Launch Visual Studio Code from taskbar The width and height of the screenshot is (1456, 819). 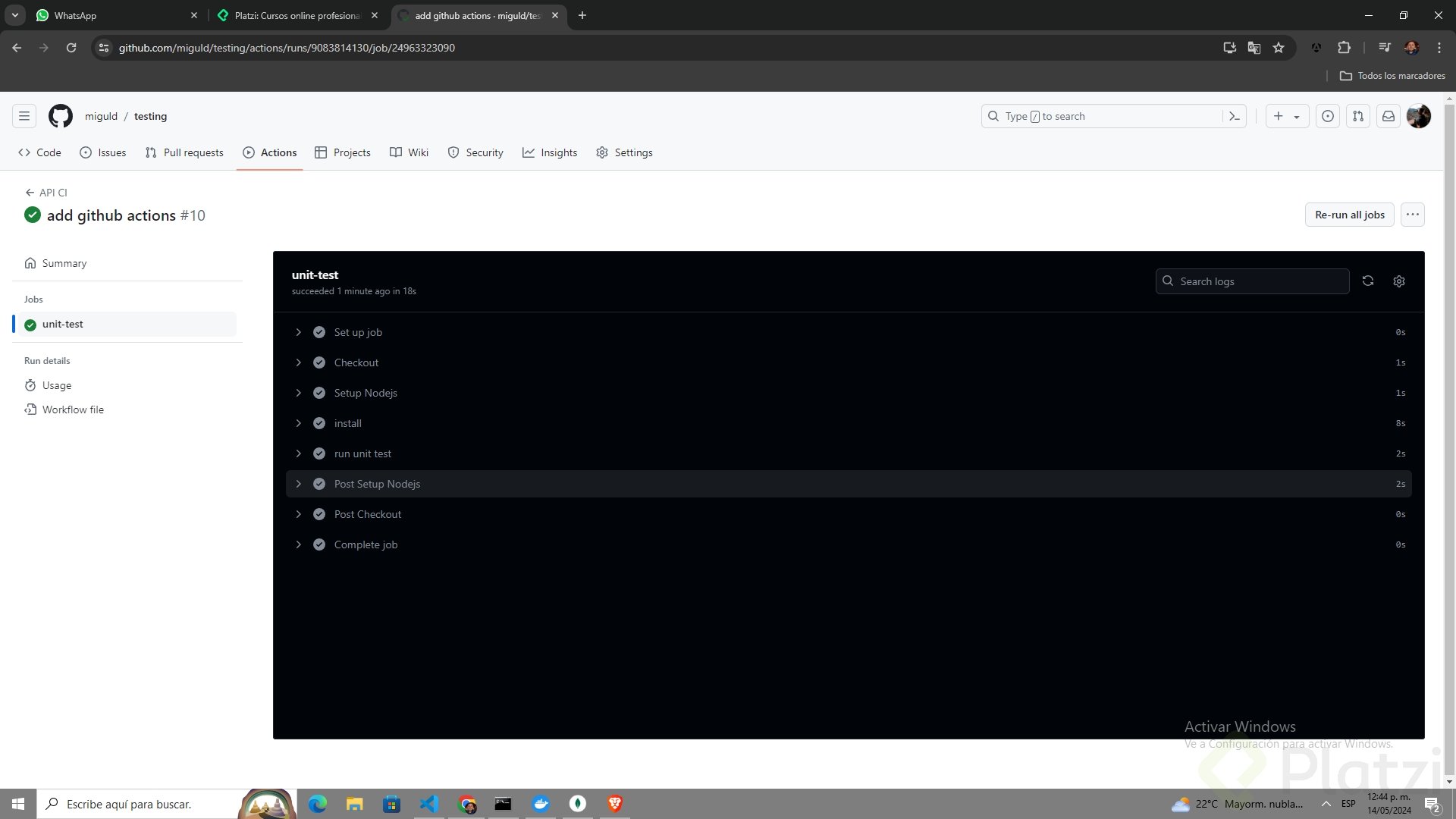click(429, 804)
